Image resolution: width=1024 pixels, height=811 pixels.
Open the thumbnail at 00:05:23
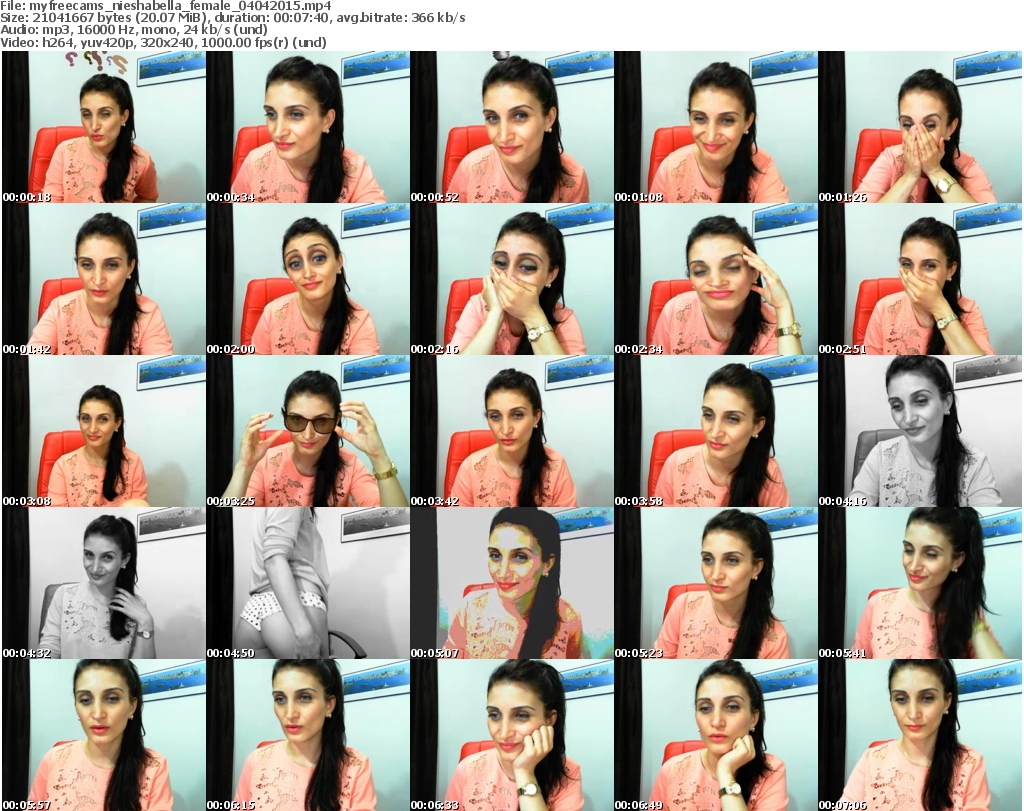(715, 583)
